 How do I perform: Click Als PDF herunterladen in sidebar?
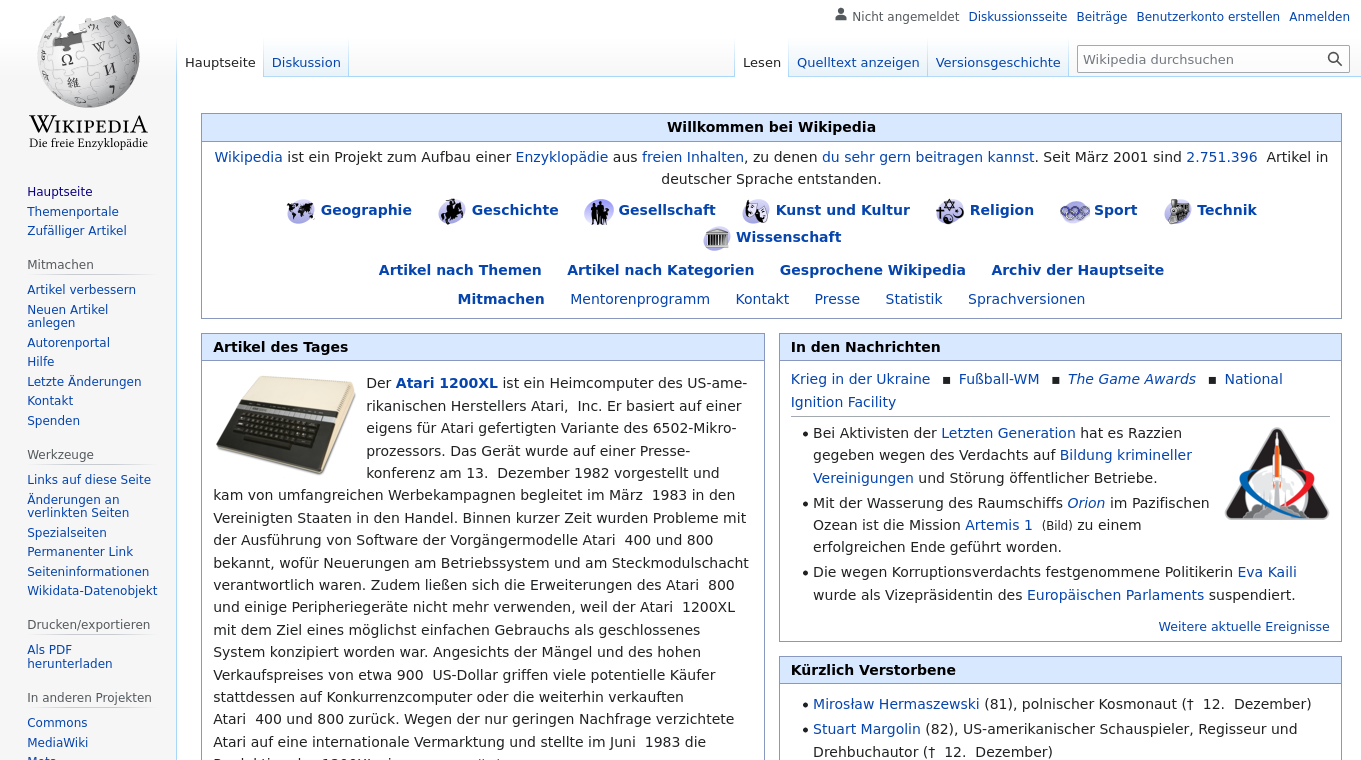[x=69, y=657]
